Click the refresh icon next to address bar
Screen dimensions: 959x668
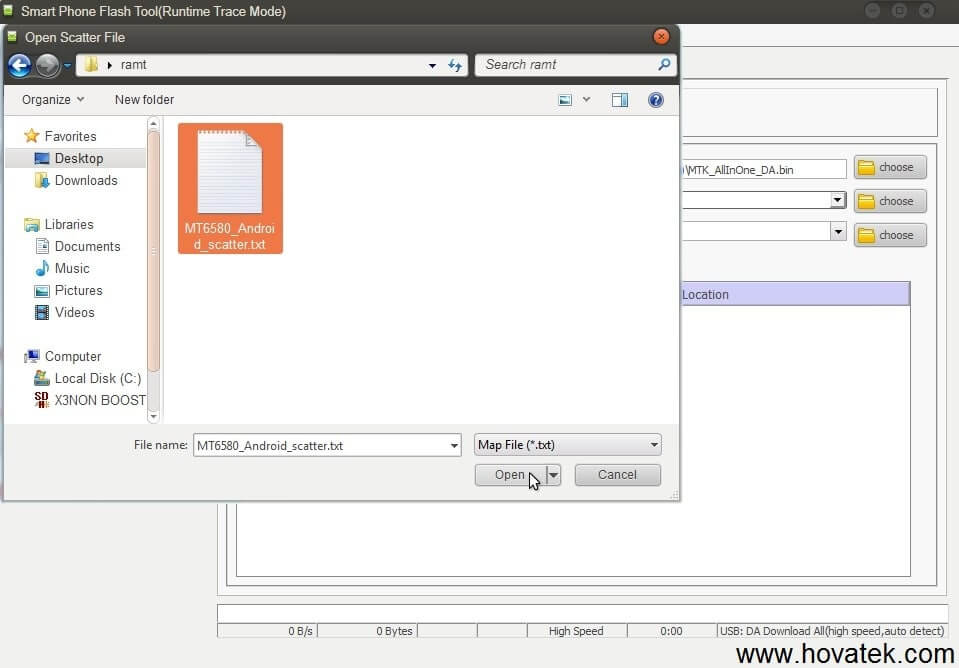pos(455,64)
